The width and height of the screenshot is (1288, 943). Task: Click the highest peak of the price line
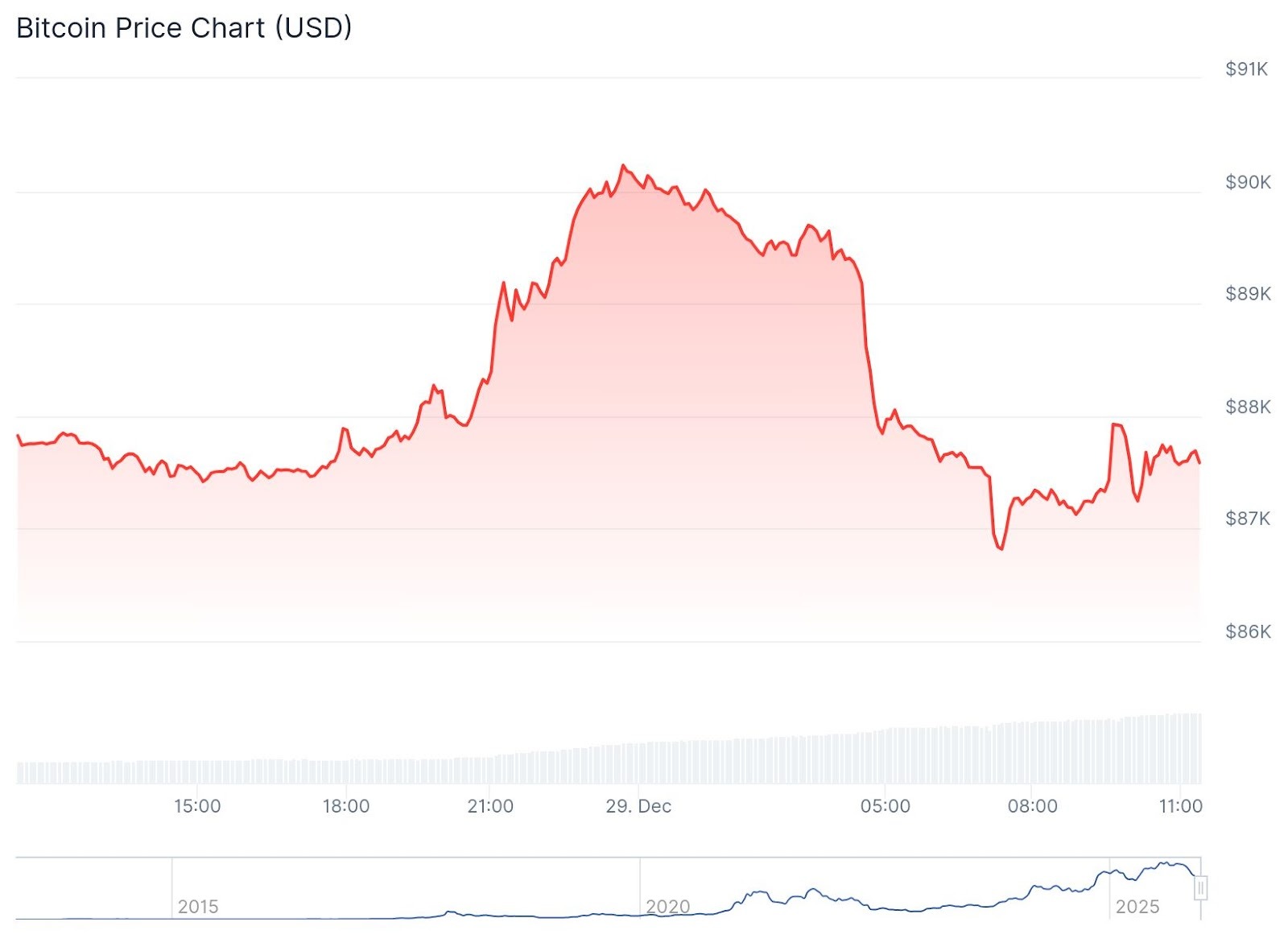[623, 166]
